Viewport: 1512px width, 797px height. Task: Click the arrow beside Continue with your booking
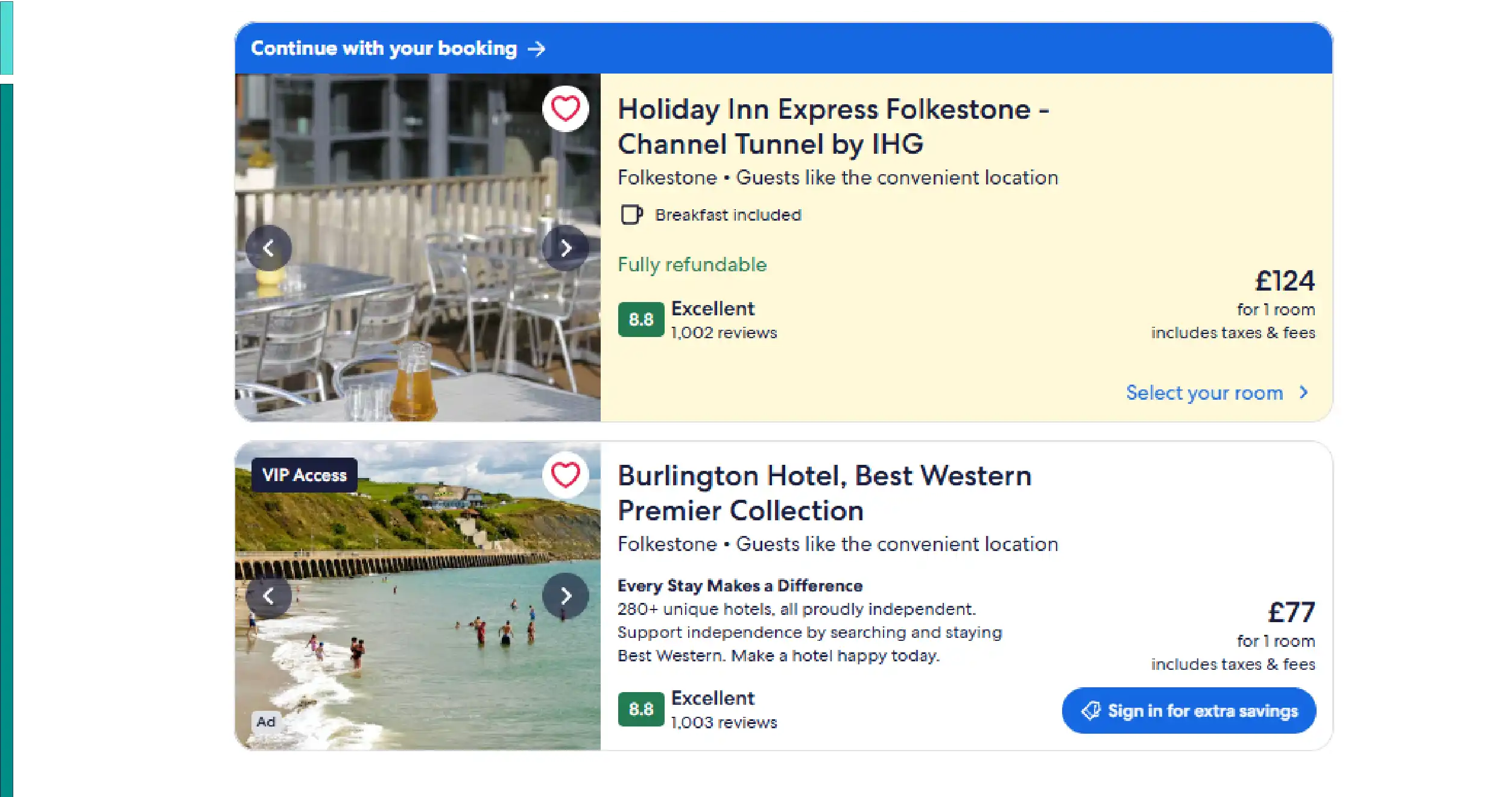pos(536,49)
